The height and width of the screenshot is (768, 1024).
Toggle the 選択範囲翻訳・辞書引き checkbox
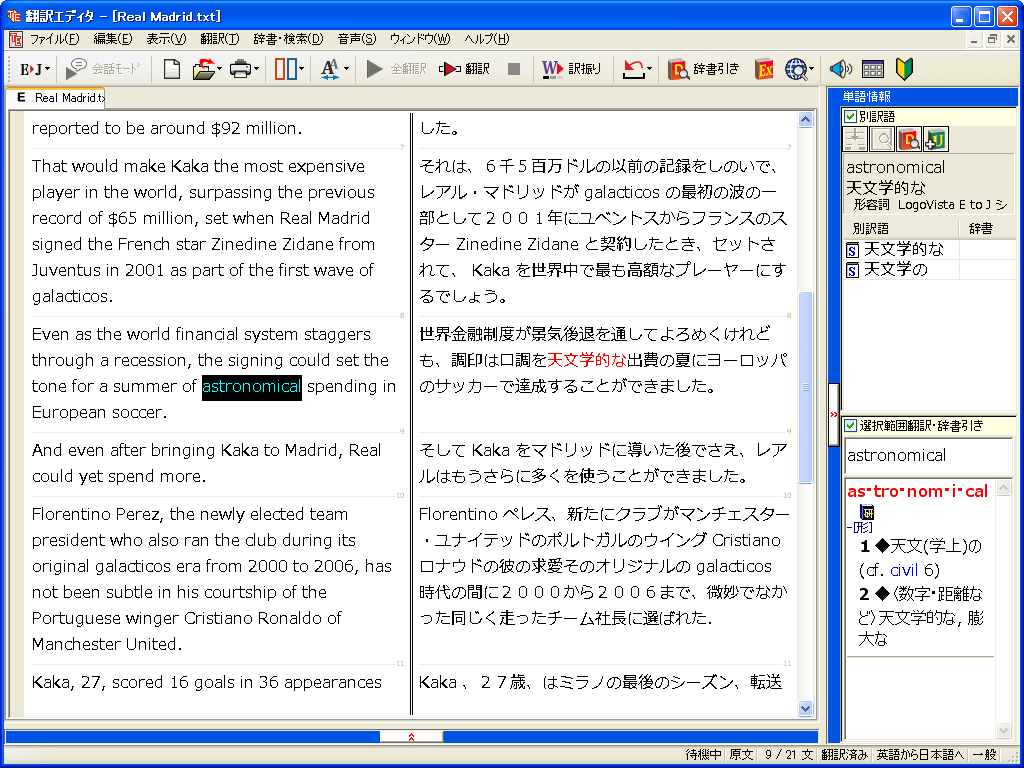pyautogui.click(x=850, y=426)
